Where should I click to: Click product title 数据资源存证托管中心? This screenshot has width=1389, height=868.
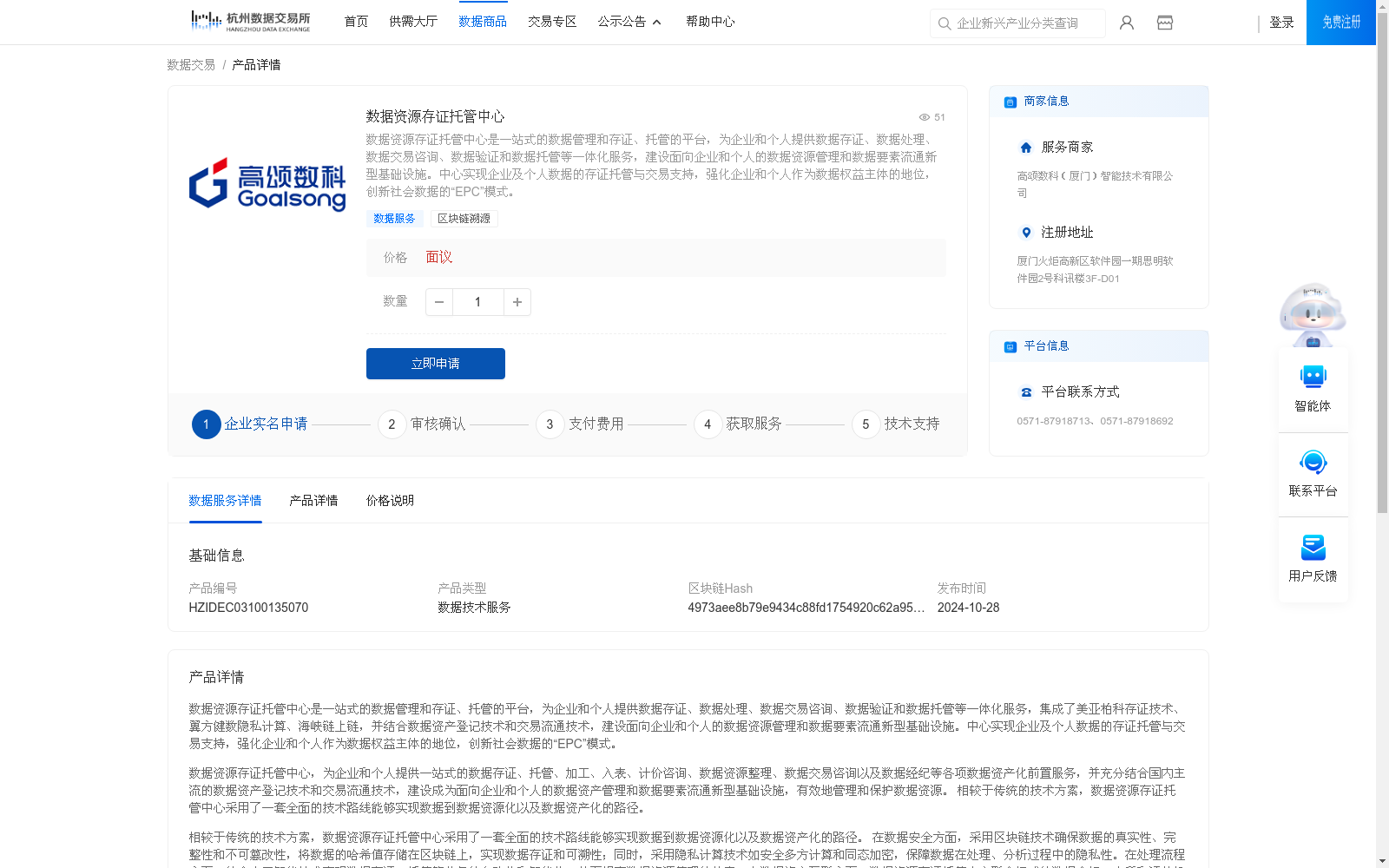[x=435, y=116]
